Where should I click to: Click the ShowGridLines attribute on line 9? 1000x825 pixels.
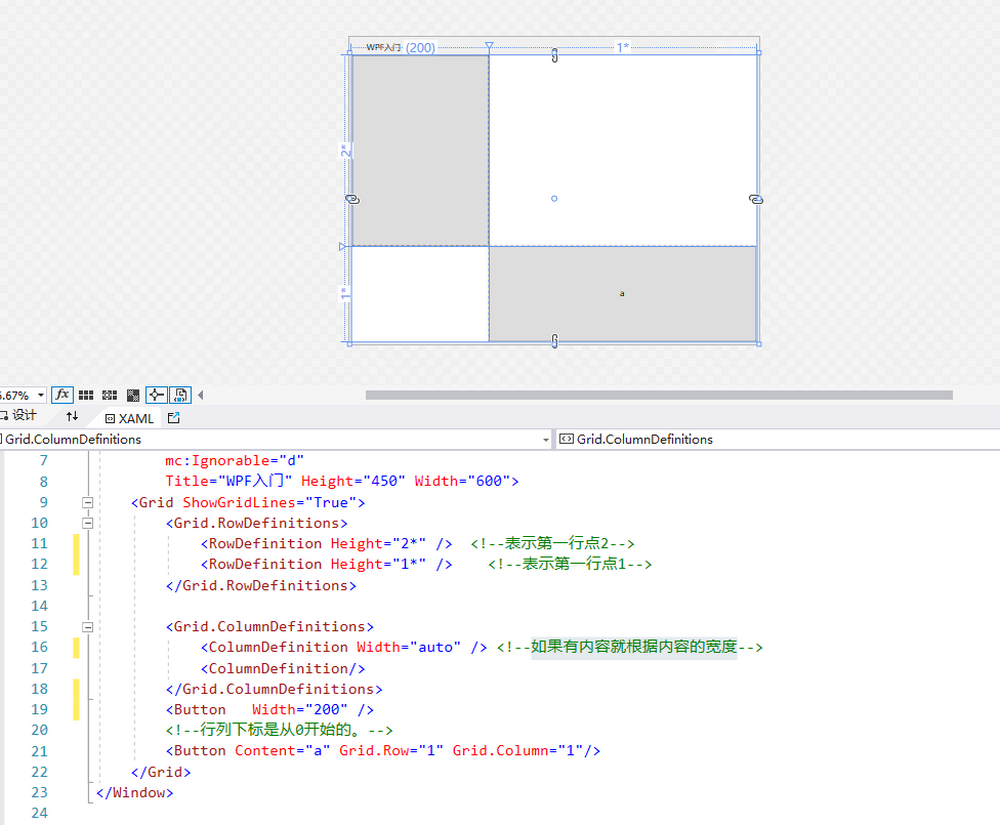[270, 502]
